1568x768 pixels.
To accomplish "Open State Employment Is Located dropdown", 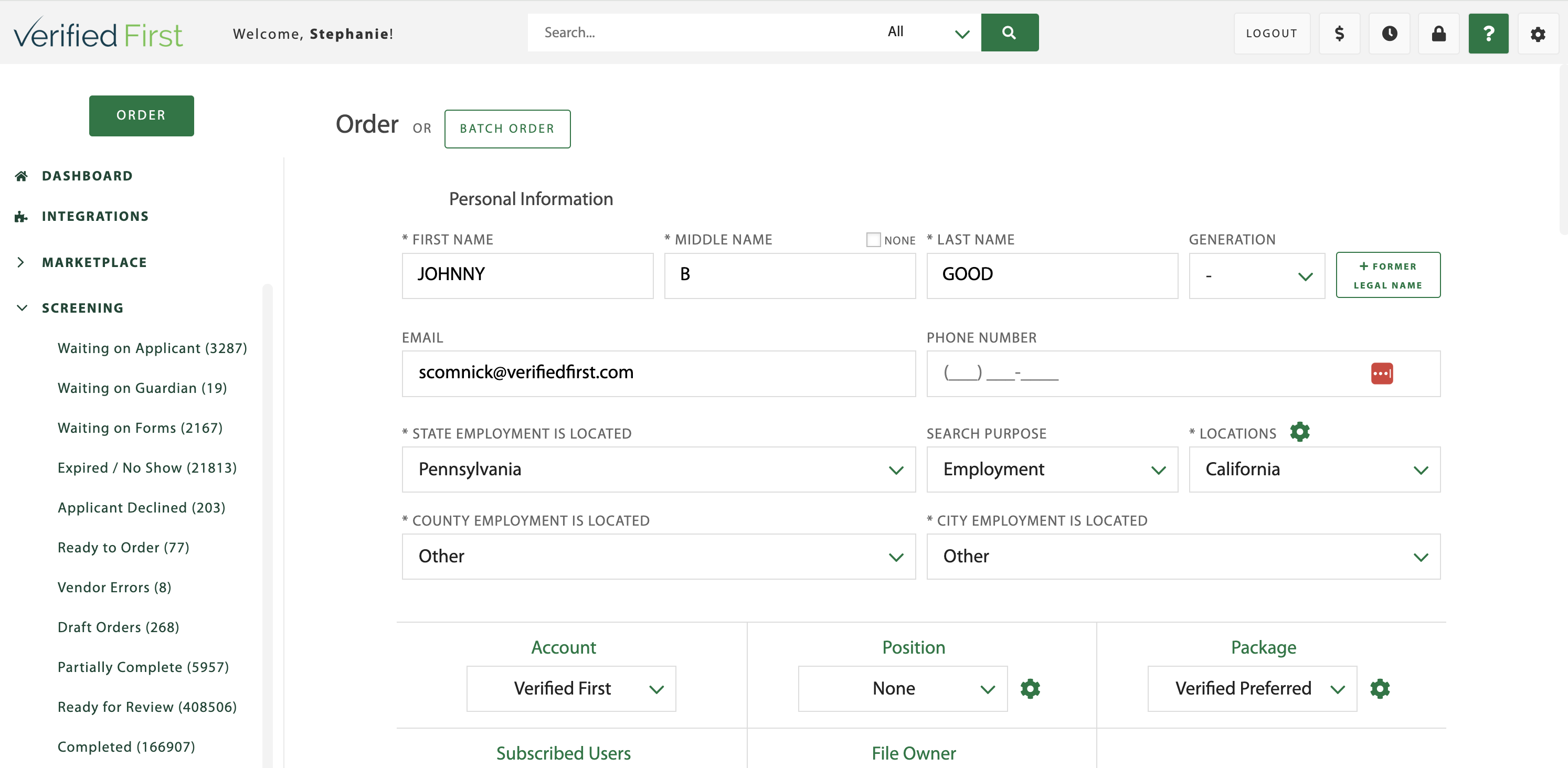I will click(659, 469).
